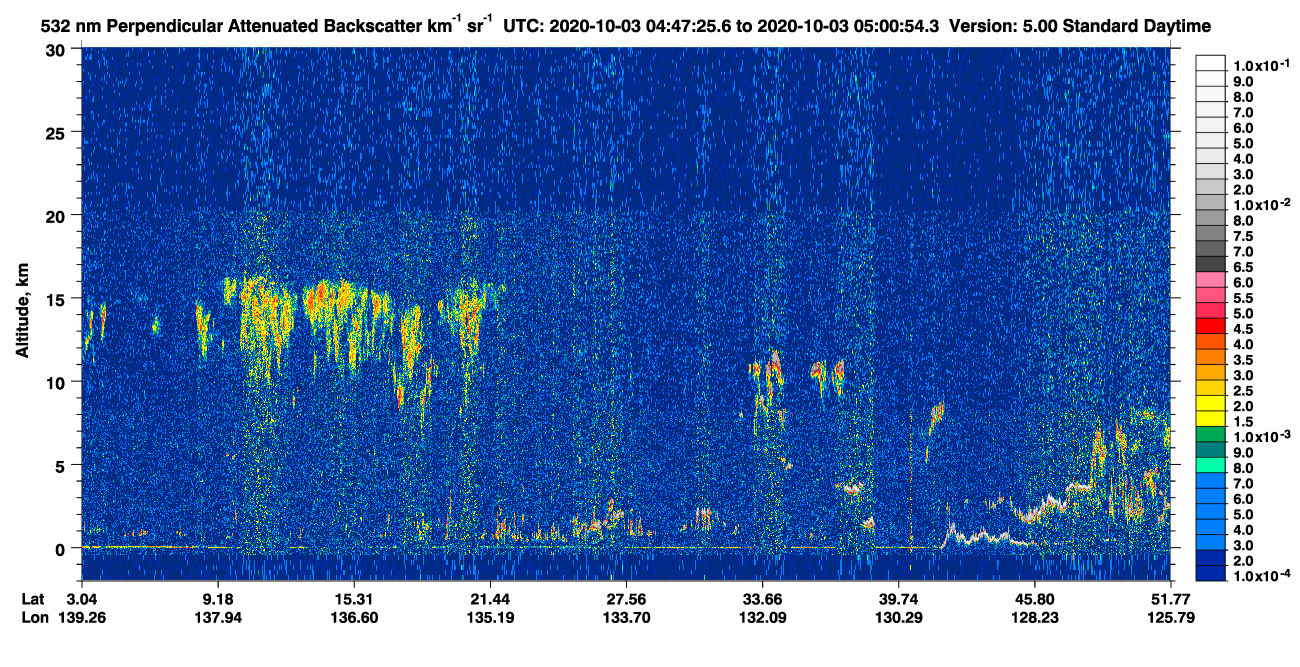Click the latitude value '27.56'
Image resolution: width=1300 pixels, height=667 pixels.
point(625,598)
